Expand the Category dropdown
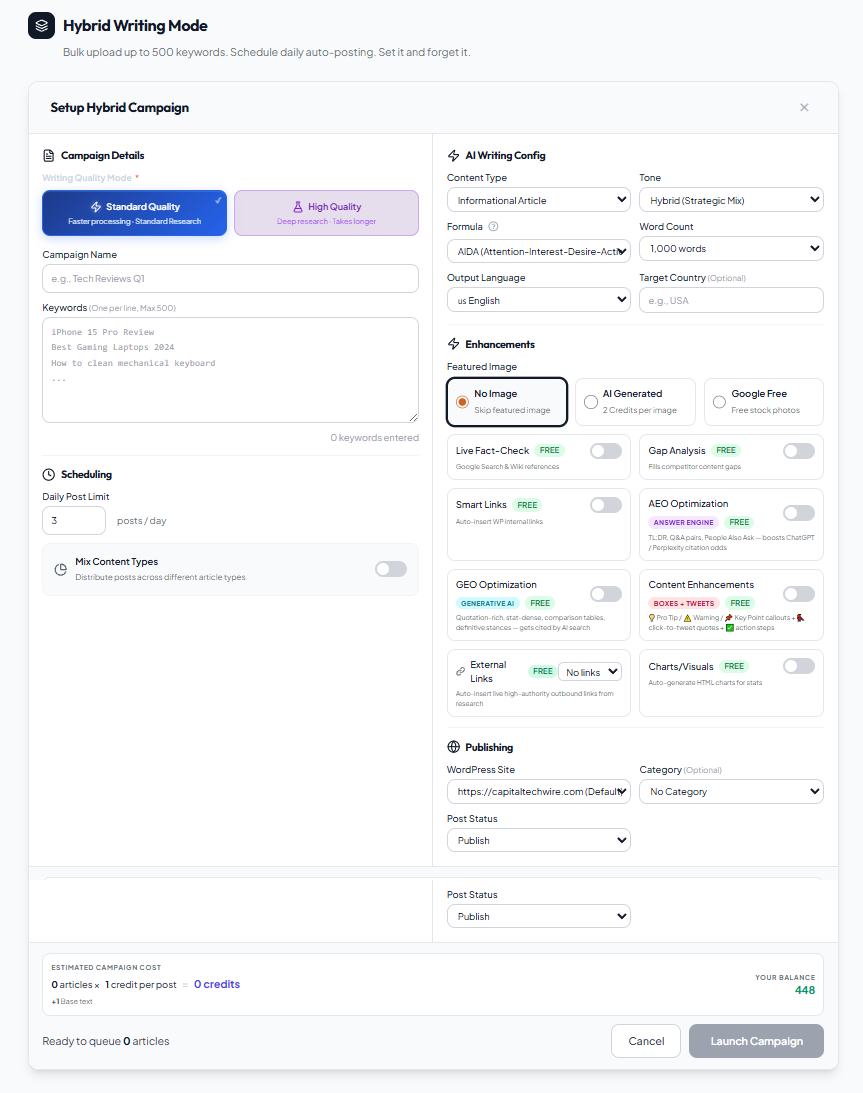The height and width of the screenshot is (1093, 863). point(731,792)
